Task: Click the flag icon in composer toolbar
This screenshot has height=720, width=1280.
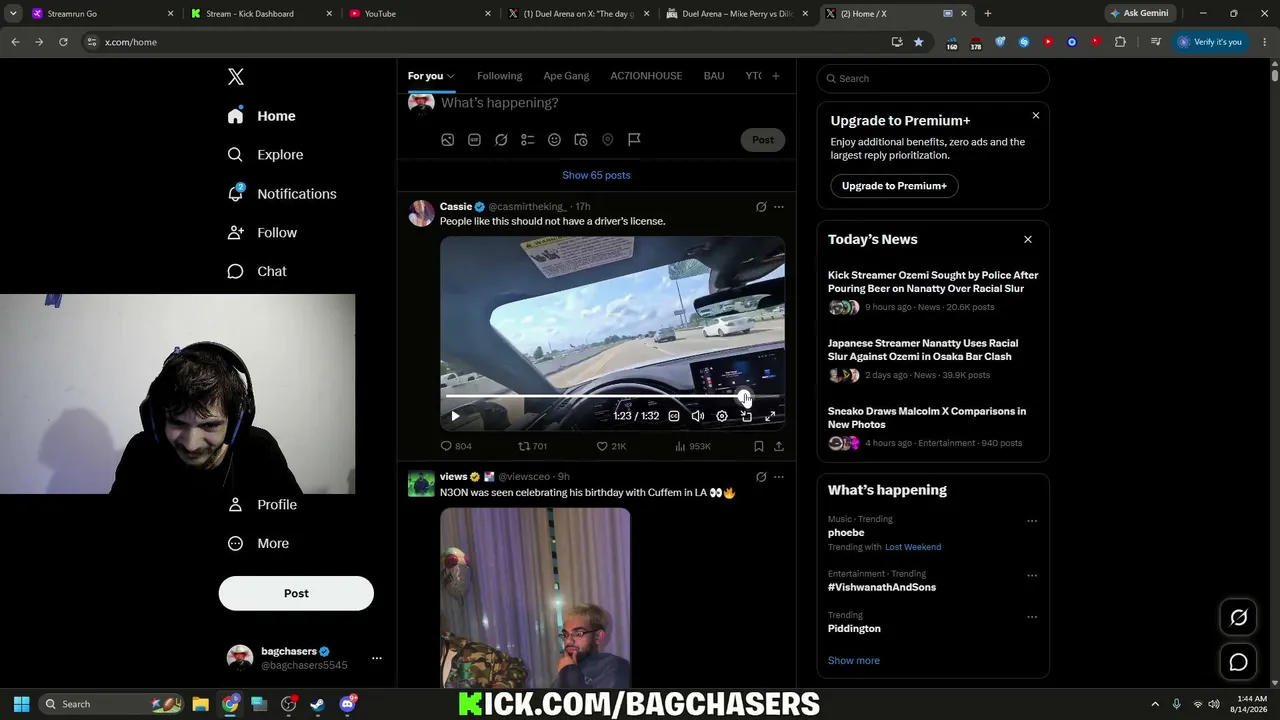Action: click(x=634, y=140)
